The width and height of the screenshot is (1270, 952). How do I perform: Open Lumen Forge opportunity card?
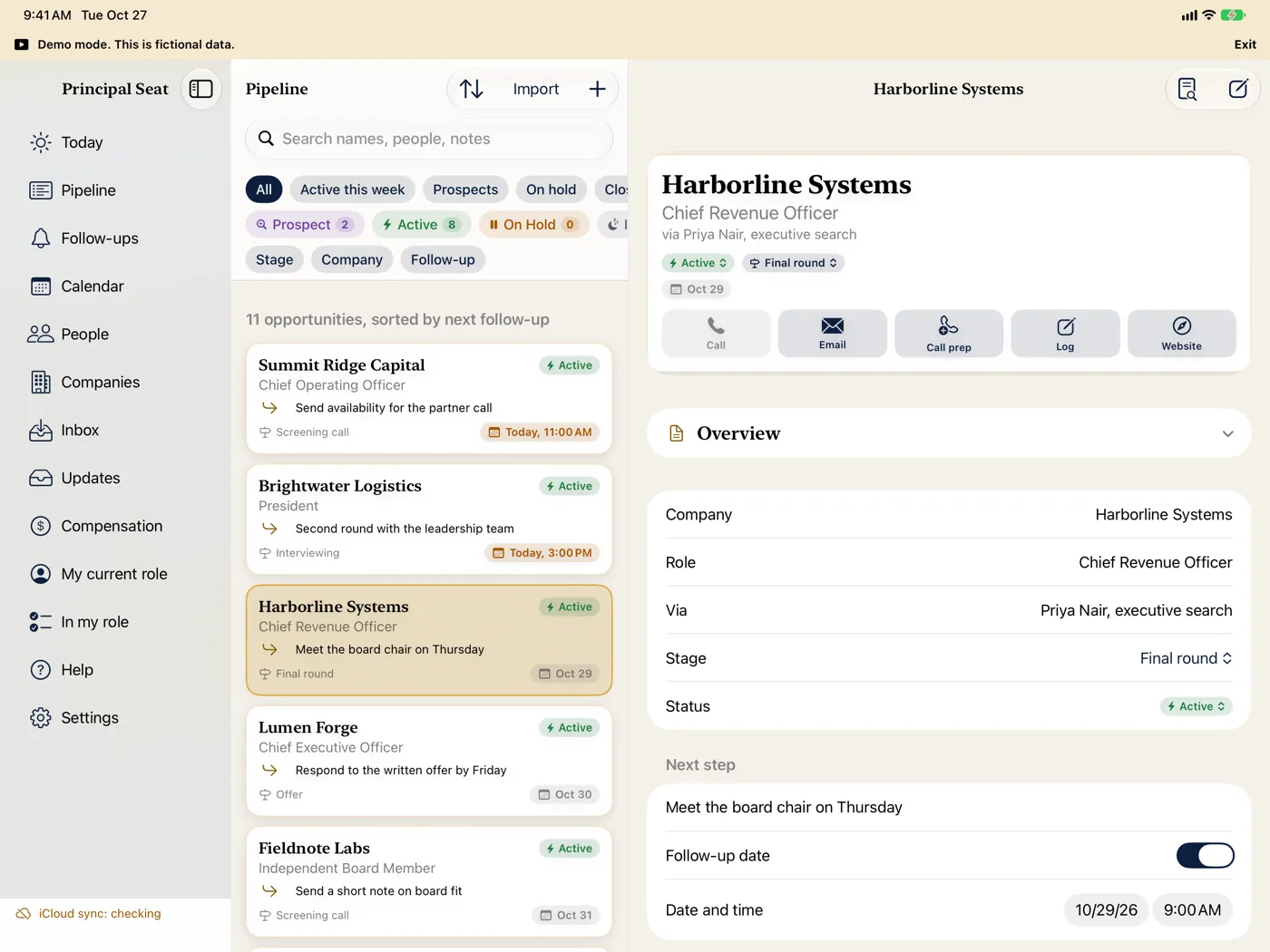(429, 761)
